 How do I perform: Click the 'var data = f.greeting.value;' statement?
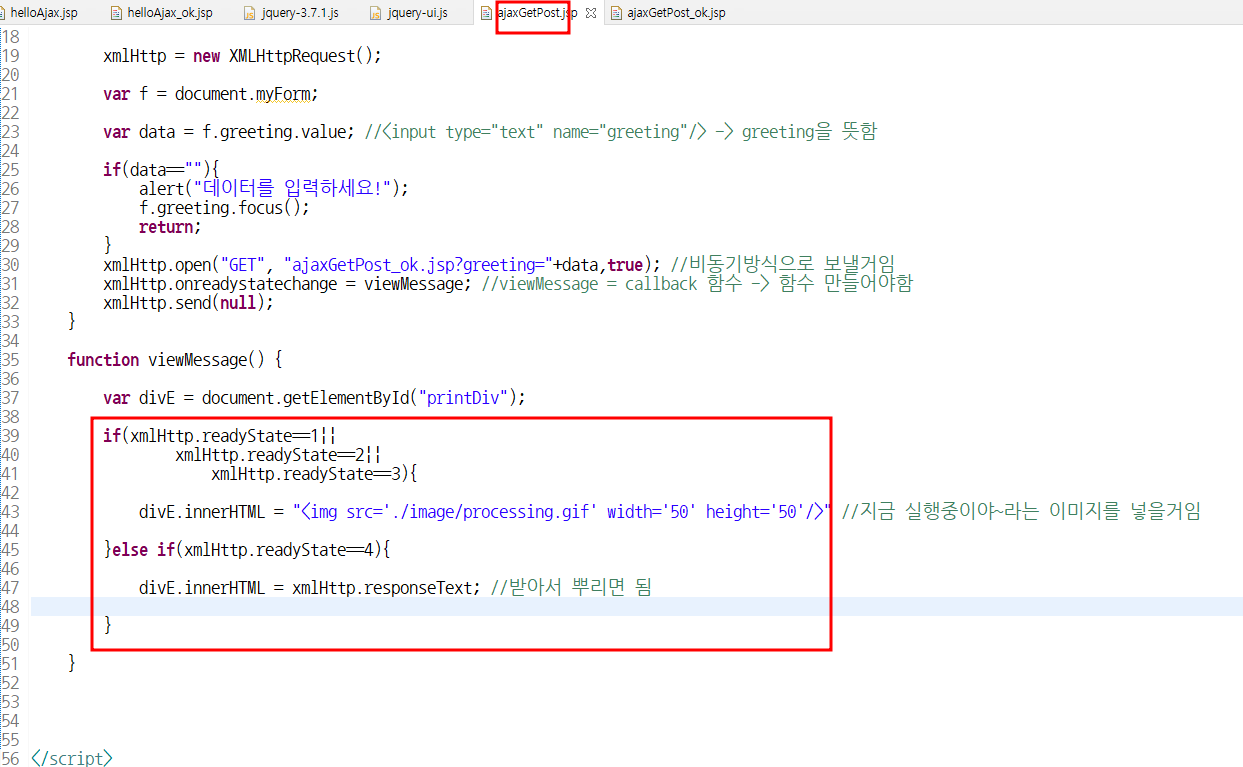(229, 132)
